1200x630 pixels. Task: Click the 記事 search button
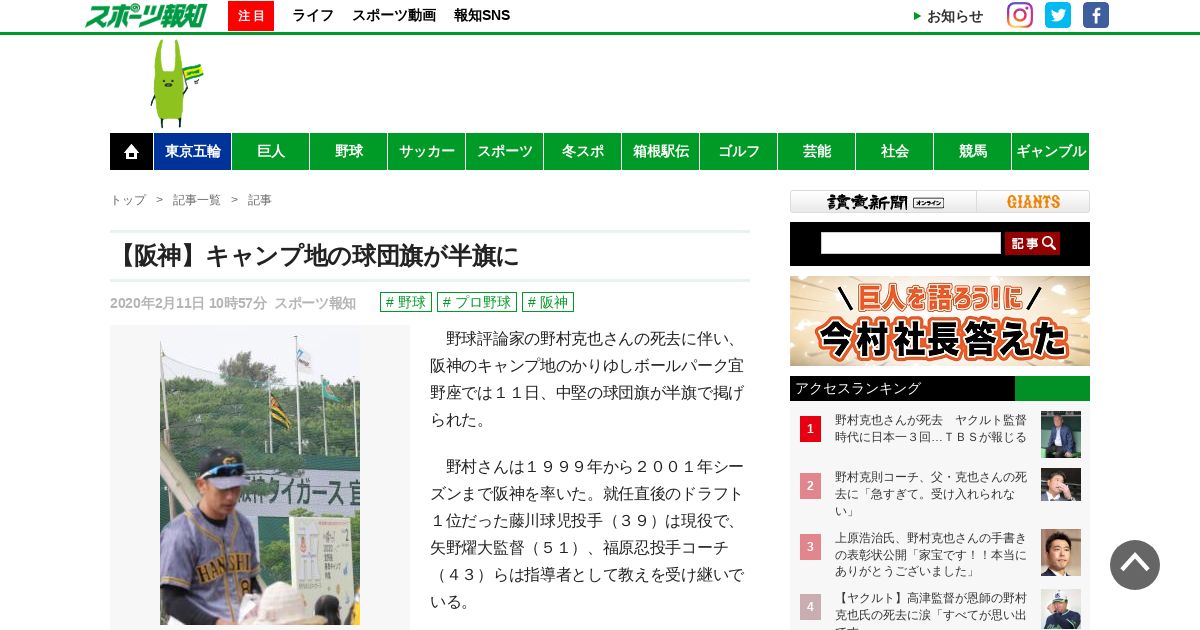[1032, 243]
